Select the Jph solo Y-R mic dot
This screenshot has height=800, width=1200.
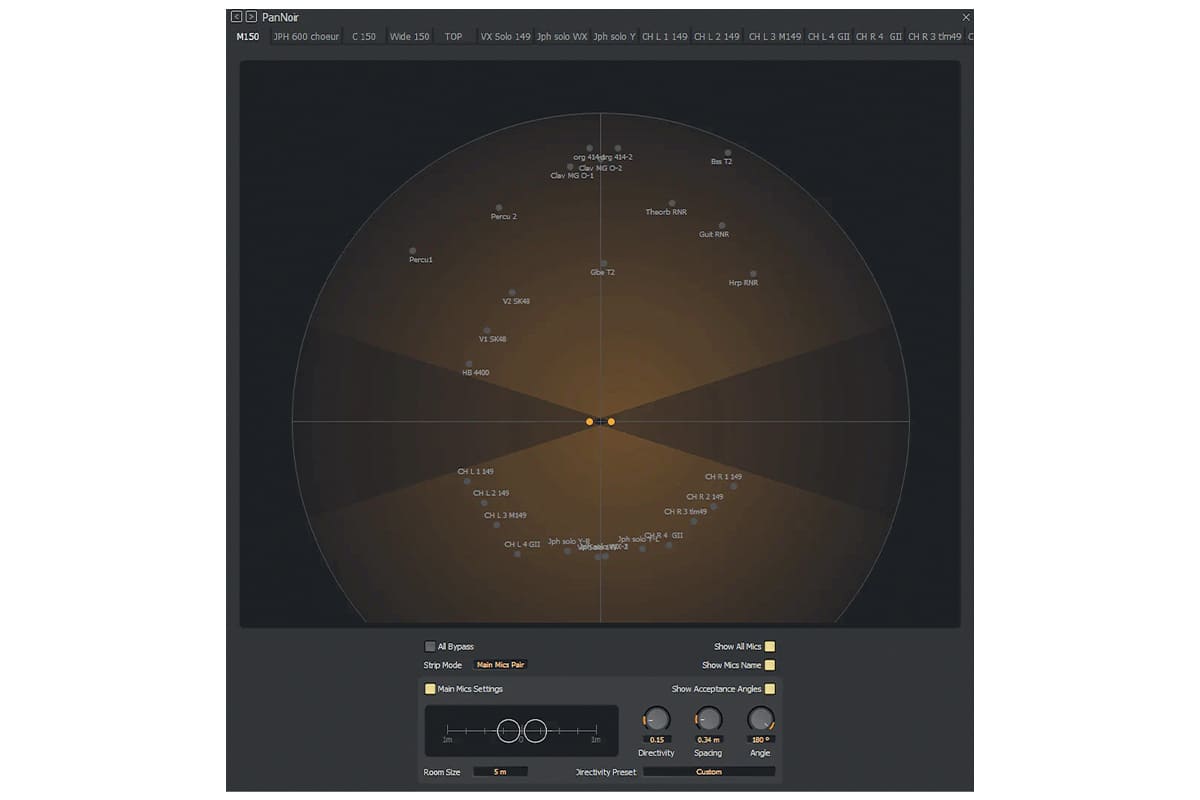(567, 551)
